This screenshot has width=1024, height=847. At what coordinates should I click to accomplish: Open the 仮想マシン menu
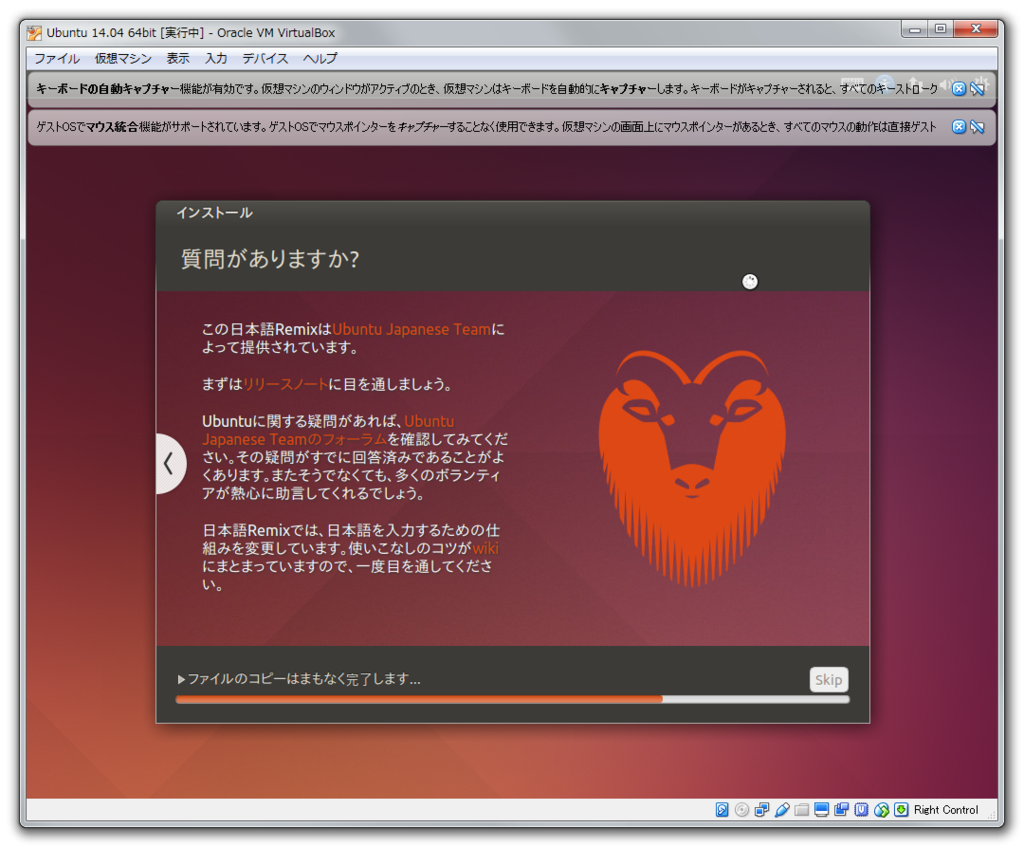pos(123,58)
